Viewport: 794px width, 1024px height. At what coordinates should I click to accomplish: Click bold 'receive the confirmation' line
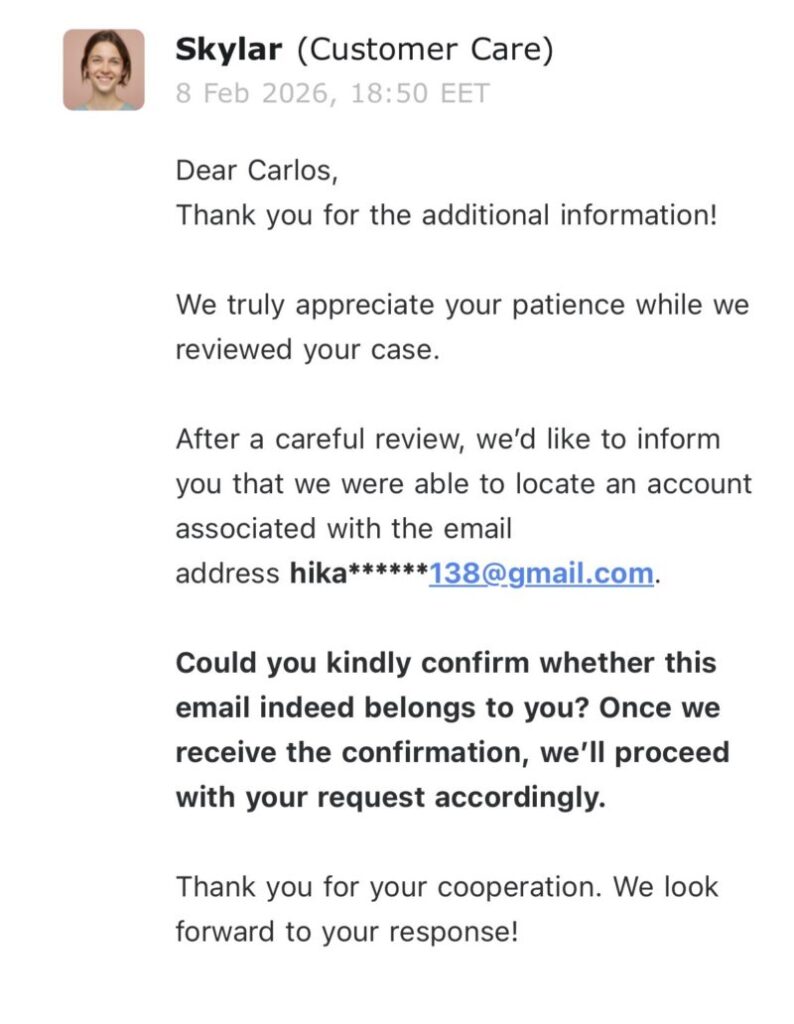pyautogui.click(x=452, y=753)
